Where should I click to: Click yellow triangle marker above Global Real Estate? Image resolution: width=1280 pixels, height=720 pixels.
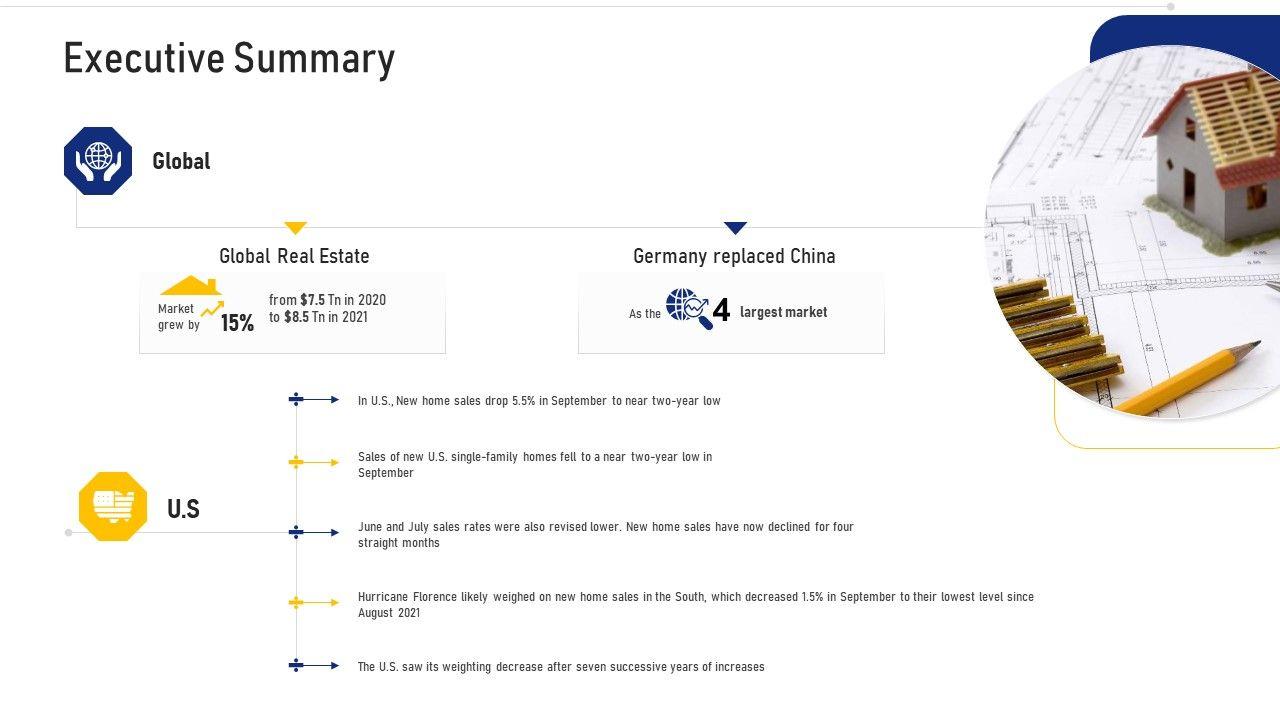tap(295, 228)
